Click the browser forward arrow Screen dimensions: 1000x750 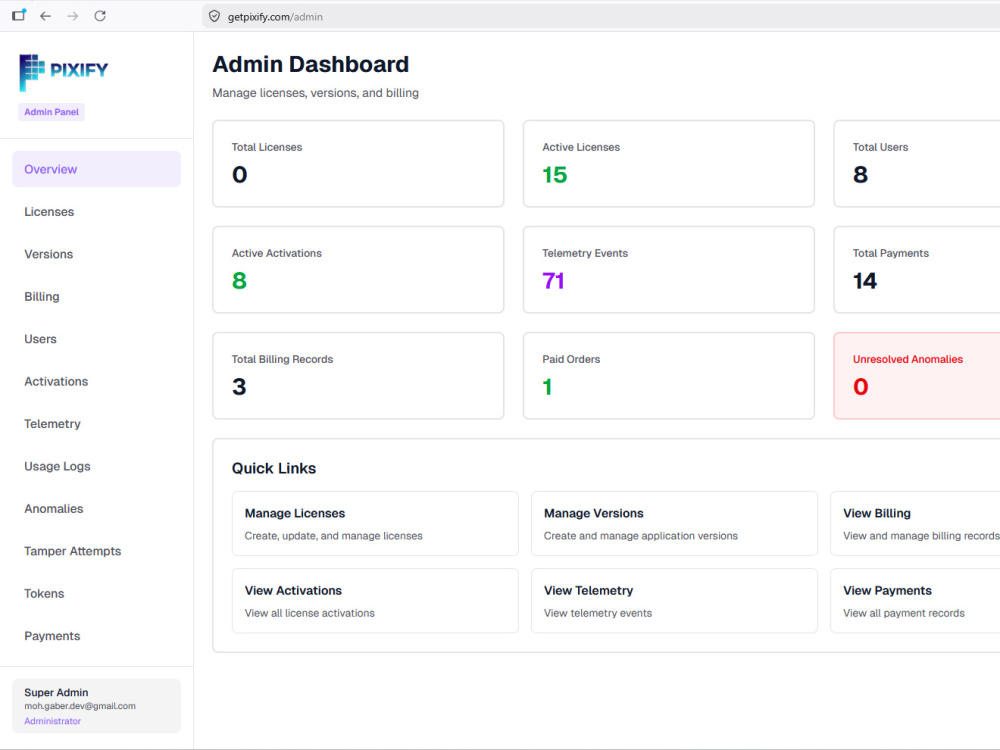coord(73,16)
